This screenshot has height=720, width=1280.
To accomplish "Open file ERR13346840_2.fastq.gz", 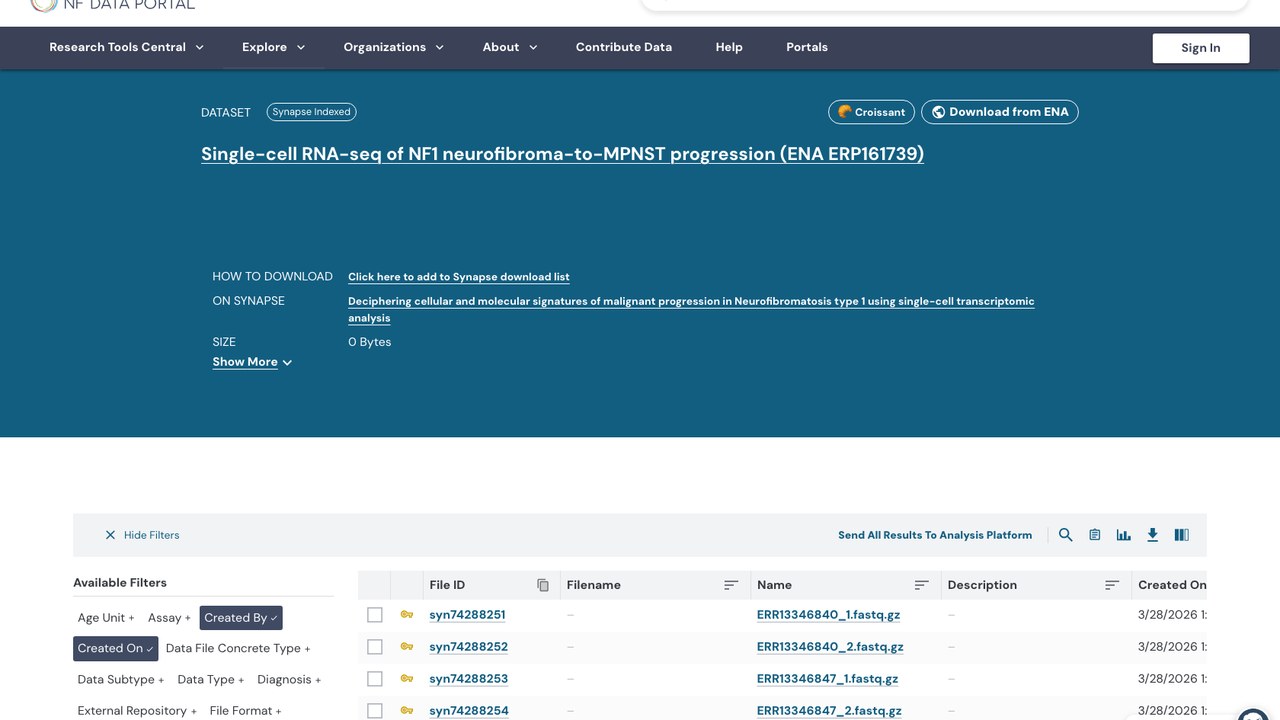I will tap(830, 647).
